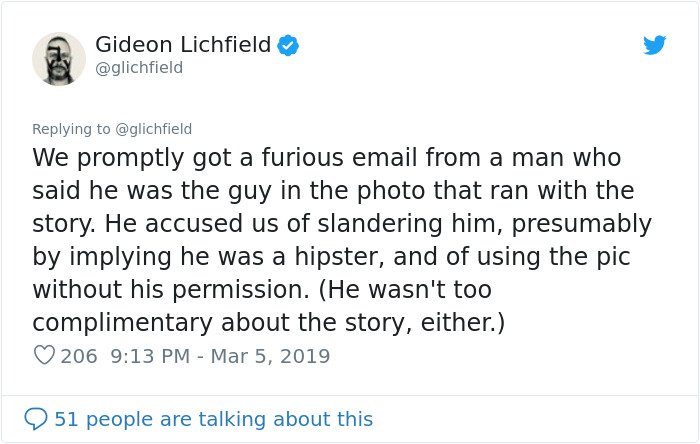Click the "Replying to" label text
The height and width of the screenshot is (444, 700).
[x=71, y=129]
